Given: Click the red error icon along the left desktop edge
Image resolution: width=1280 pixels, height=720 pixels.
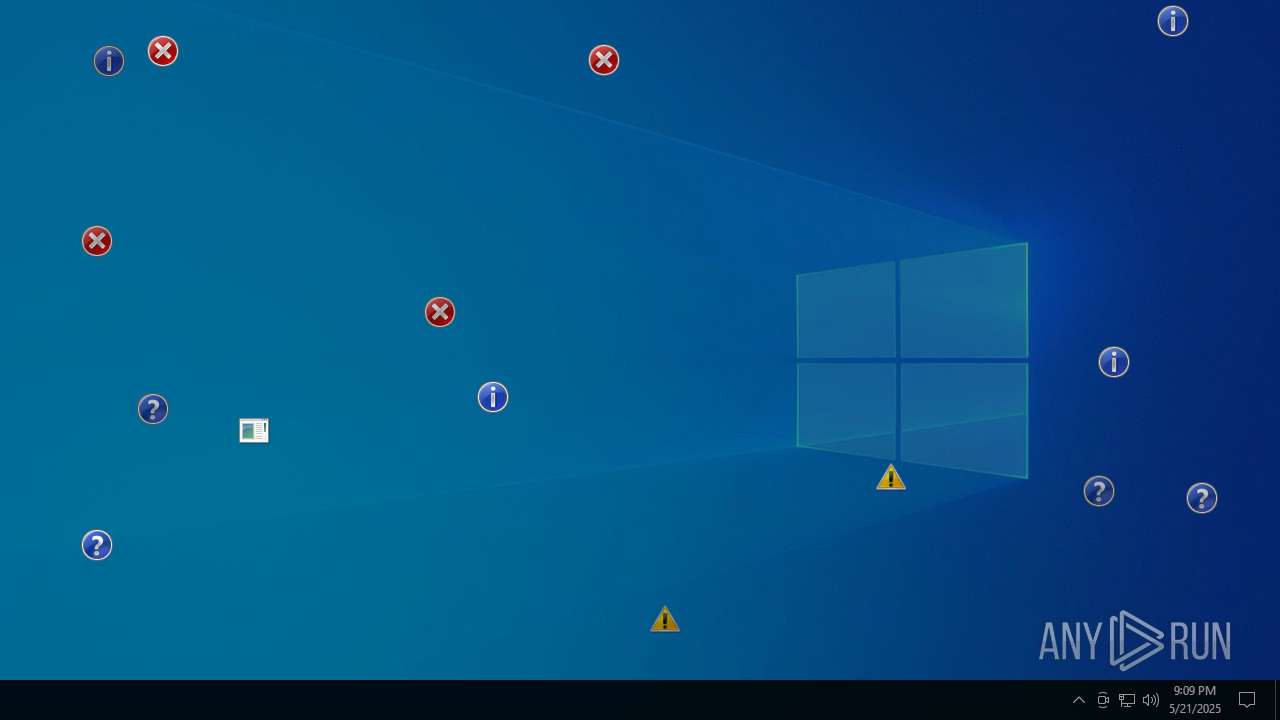Looking at the screenshot, I should pyautogui.click(x=97, y=241).
